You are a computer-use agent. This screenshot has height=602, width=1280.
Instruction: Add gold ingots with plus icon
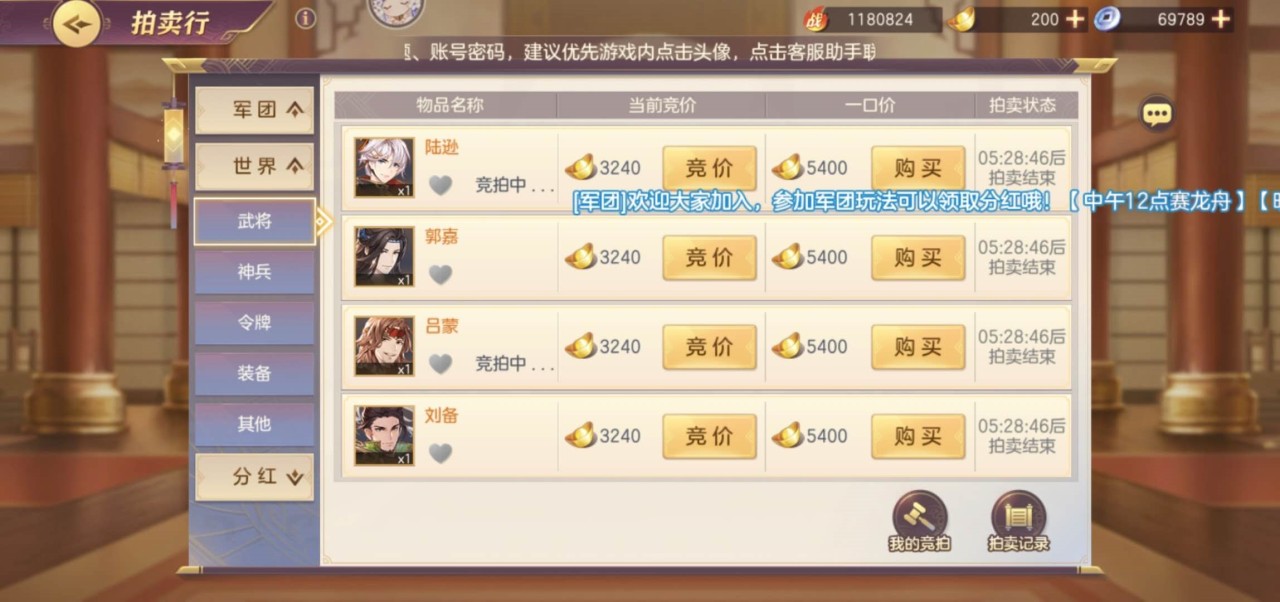pyautogui.click(x=1075, y=19)
